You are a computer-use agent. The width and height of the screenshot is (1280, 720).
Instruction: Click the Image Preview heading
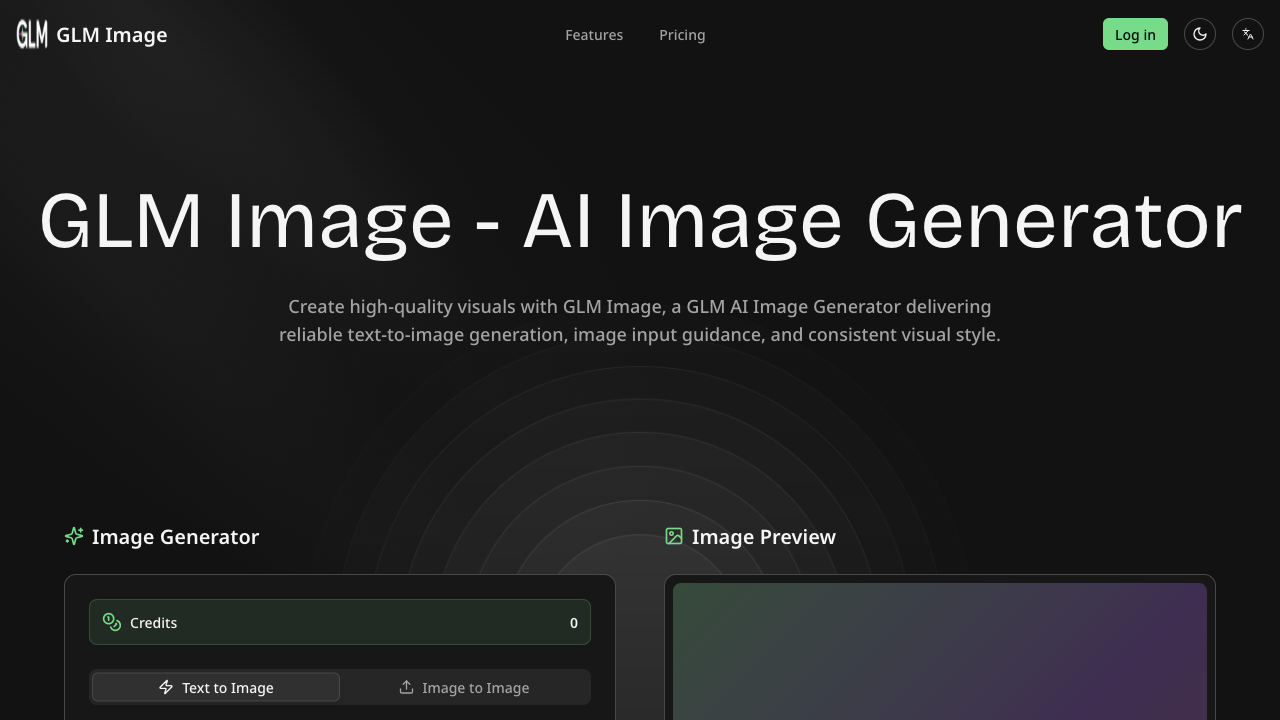click(x=764, y=537)
